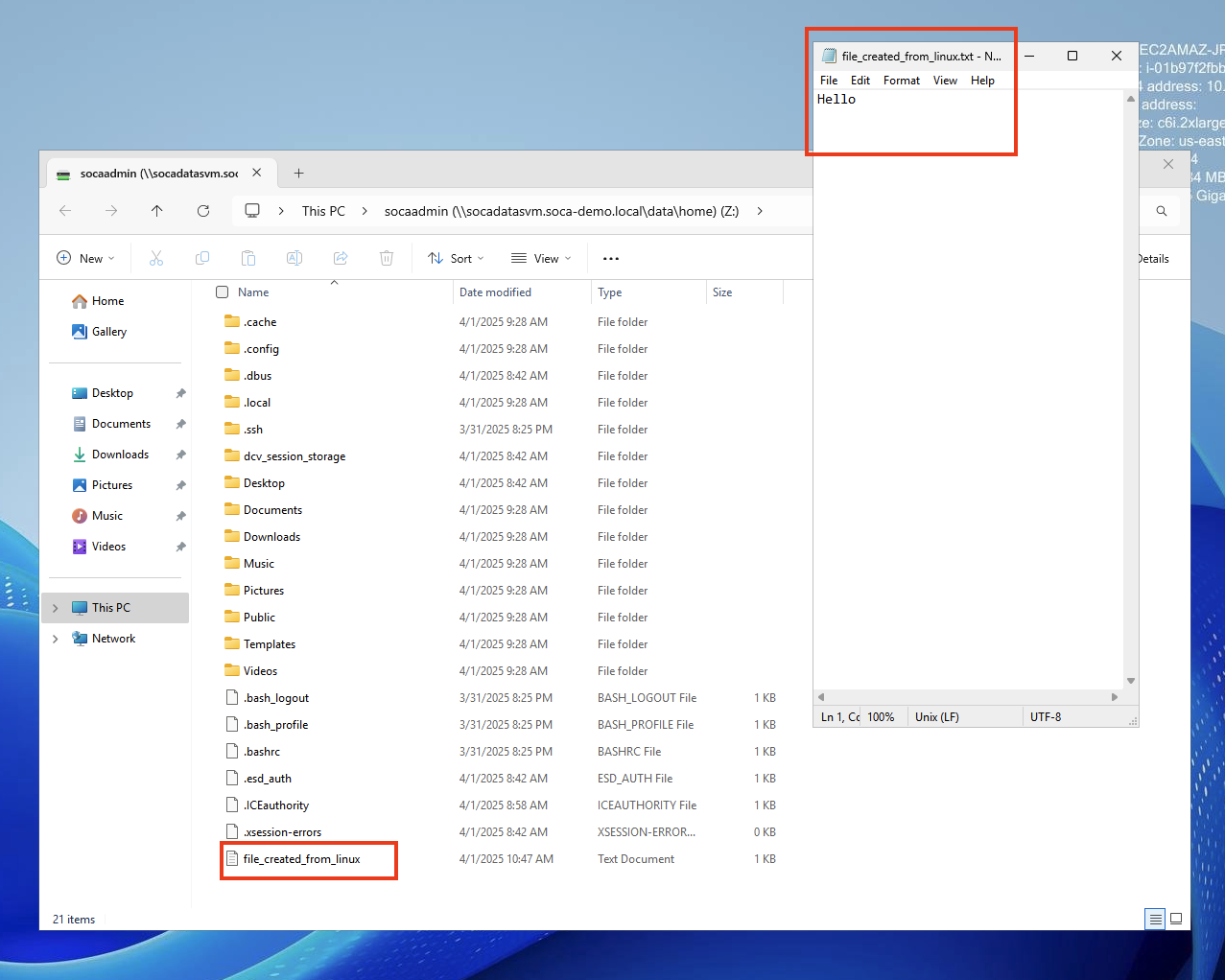Switch to large icons view toggle
The width and height of the screenshot is (1225, 980).
tap(1176, 919)
